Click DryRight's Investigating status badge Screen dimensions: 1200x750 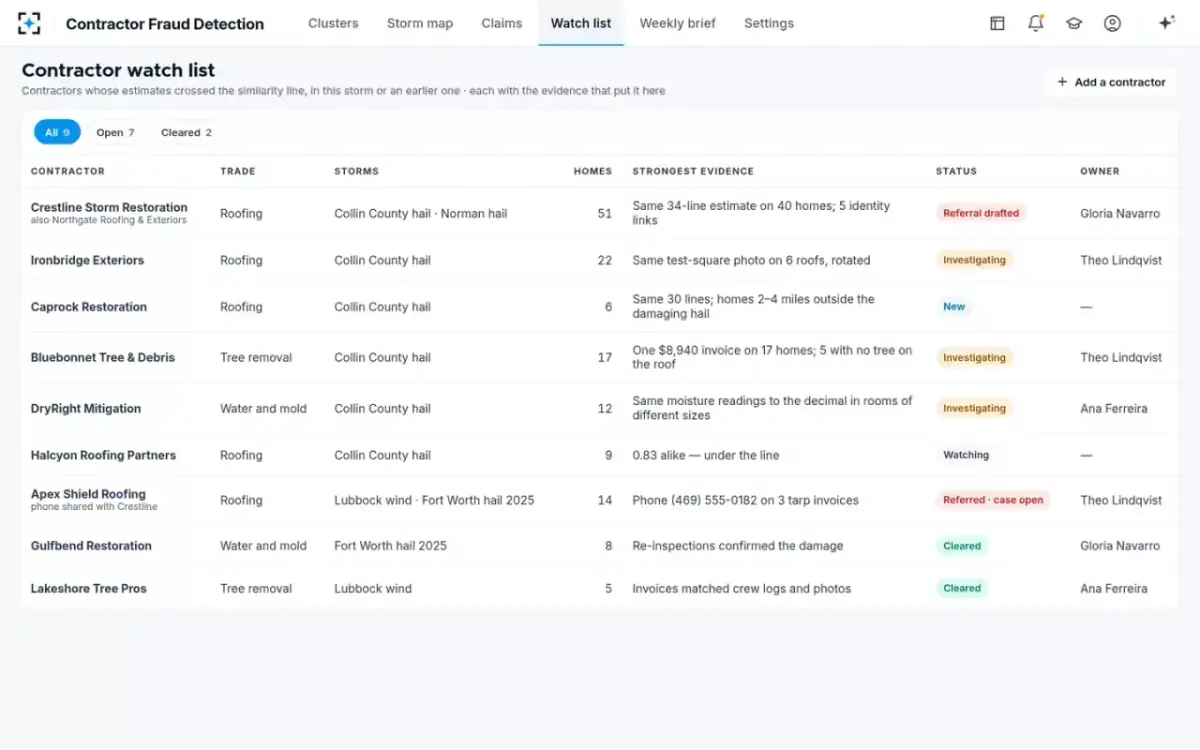coord(974,408)
